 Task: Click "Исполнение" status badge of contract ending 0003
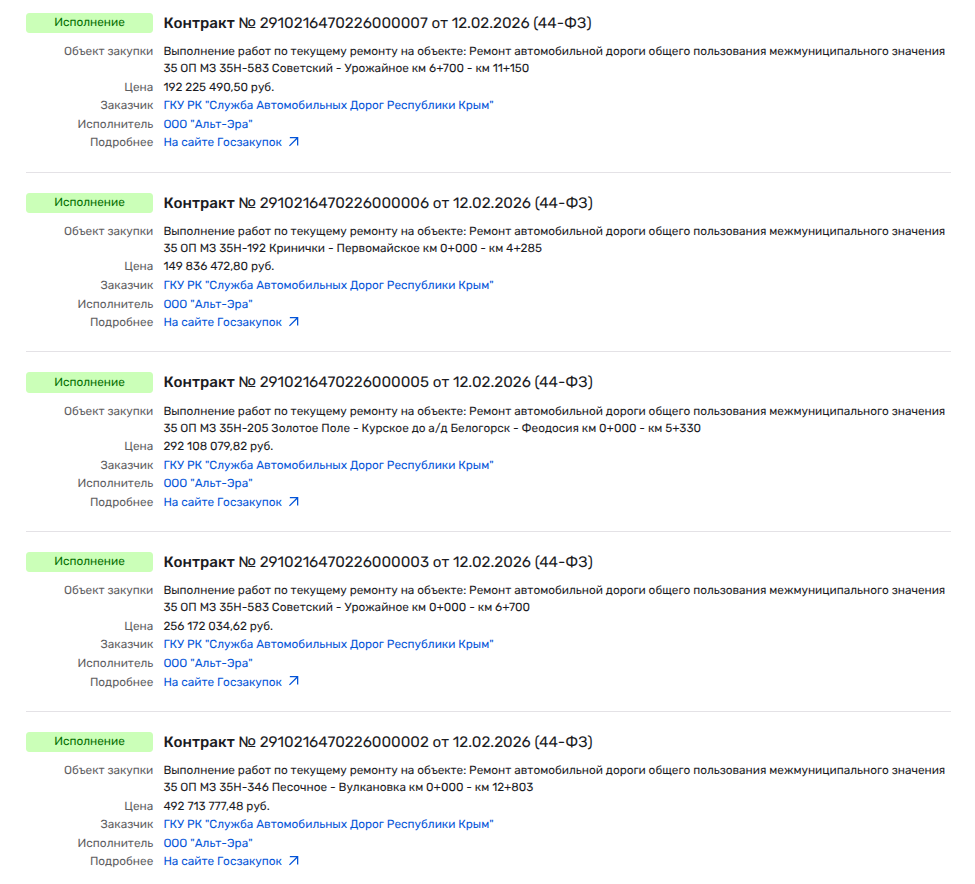click(89, 561)
